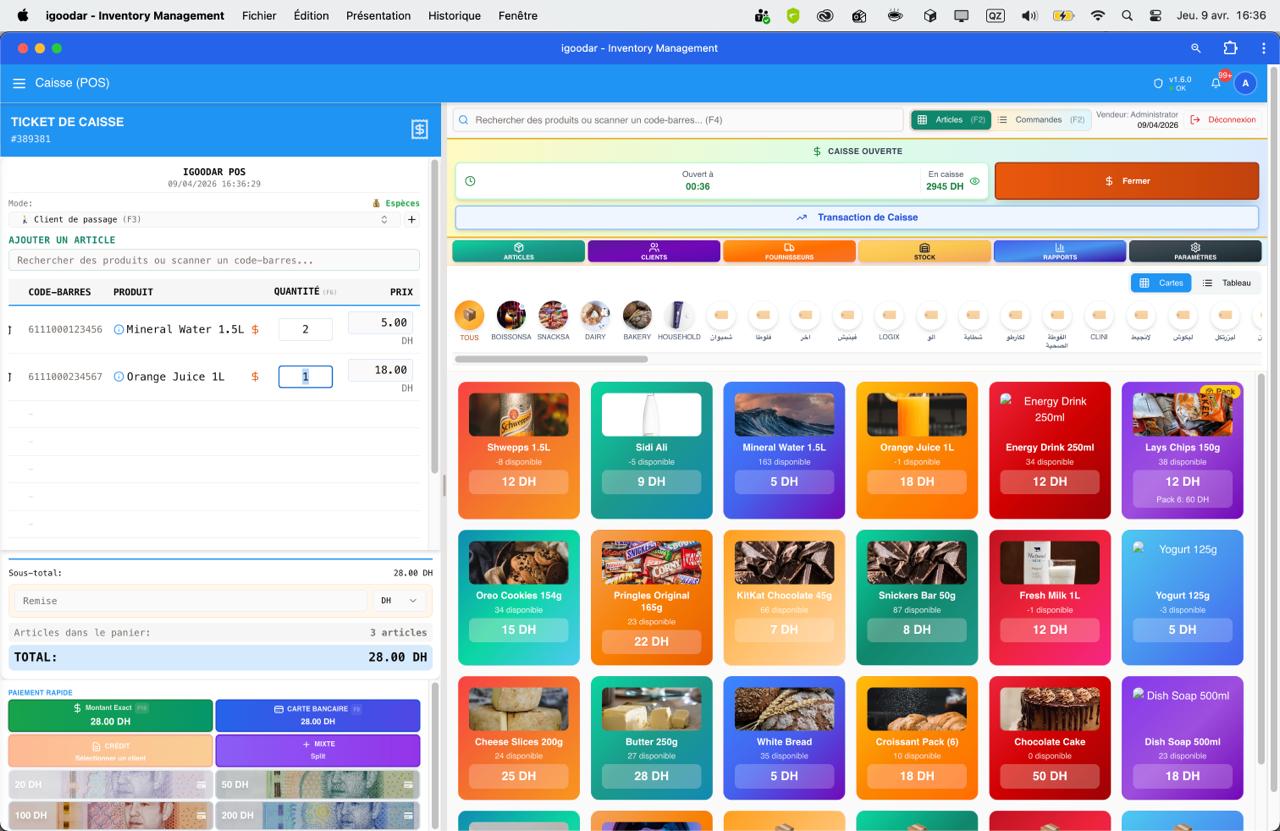The height and width of the screenshot is (831, 1280).
Task: Click the dollar icon on Orange Juice row
Action: coord(255,377)
